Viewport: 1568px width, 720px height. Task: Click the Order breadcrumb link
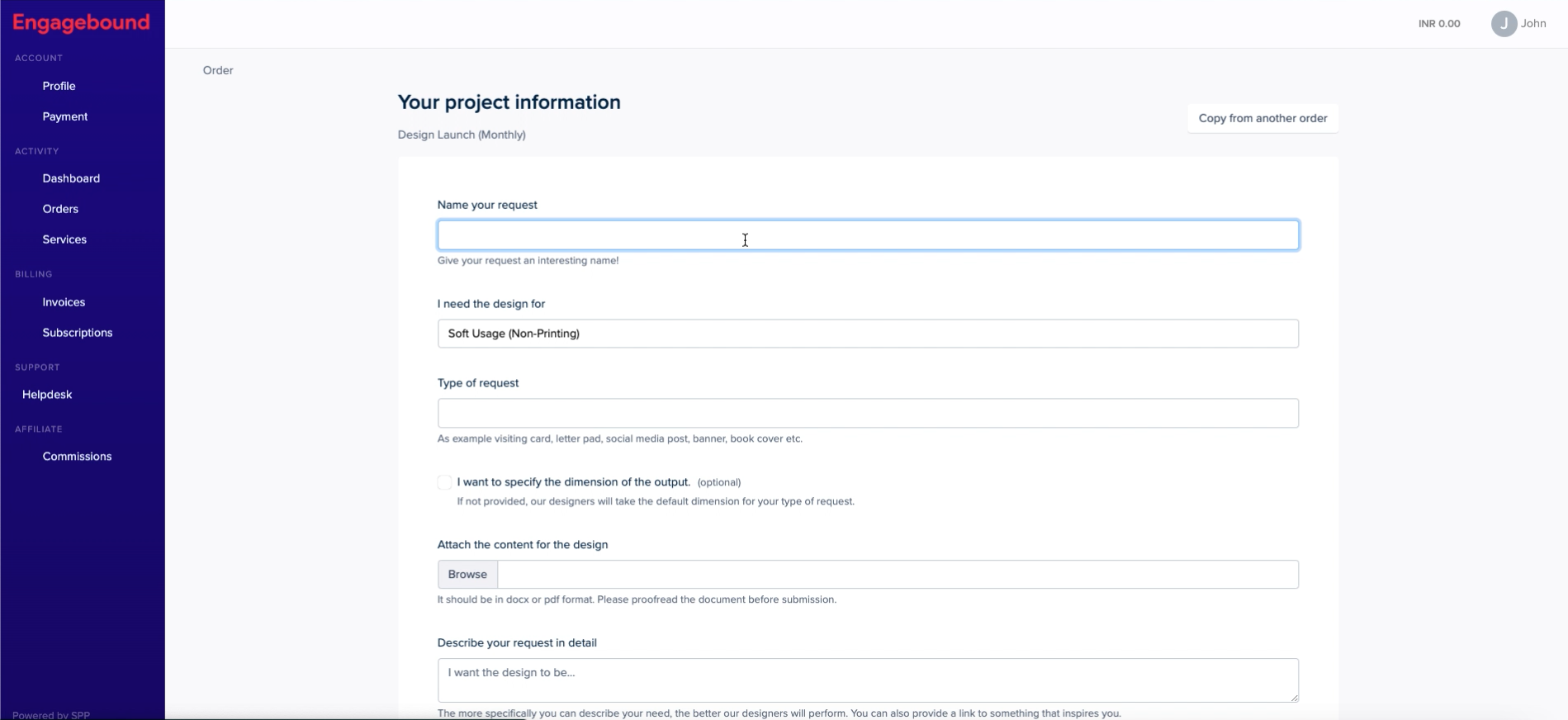tap(218, 70)
